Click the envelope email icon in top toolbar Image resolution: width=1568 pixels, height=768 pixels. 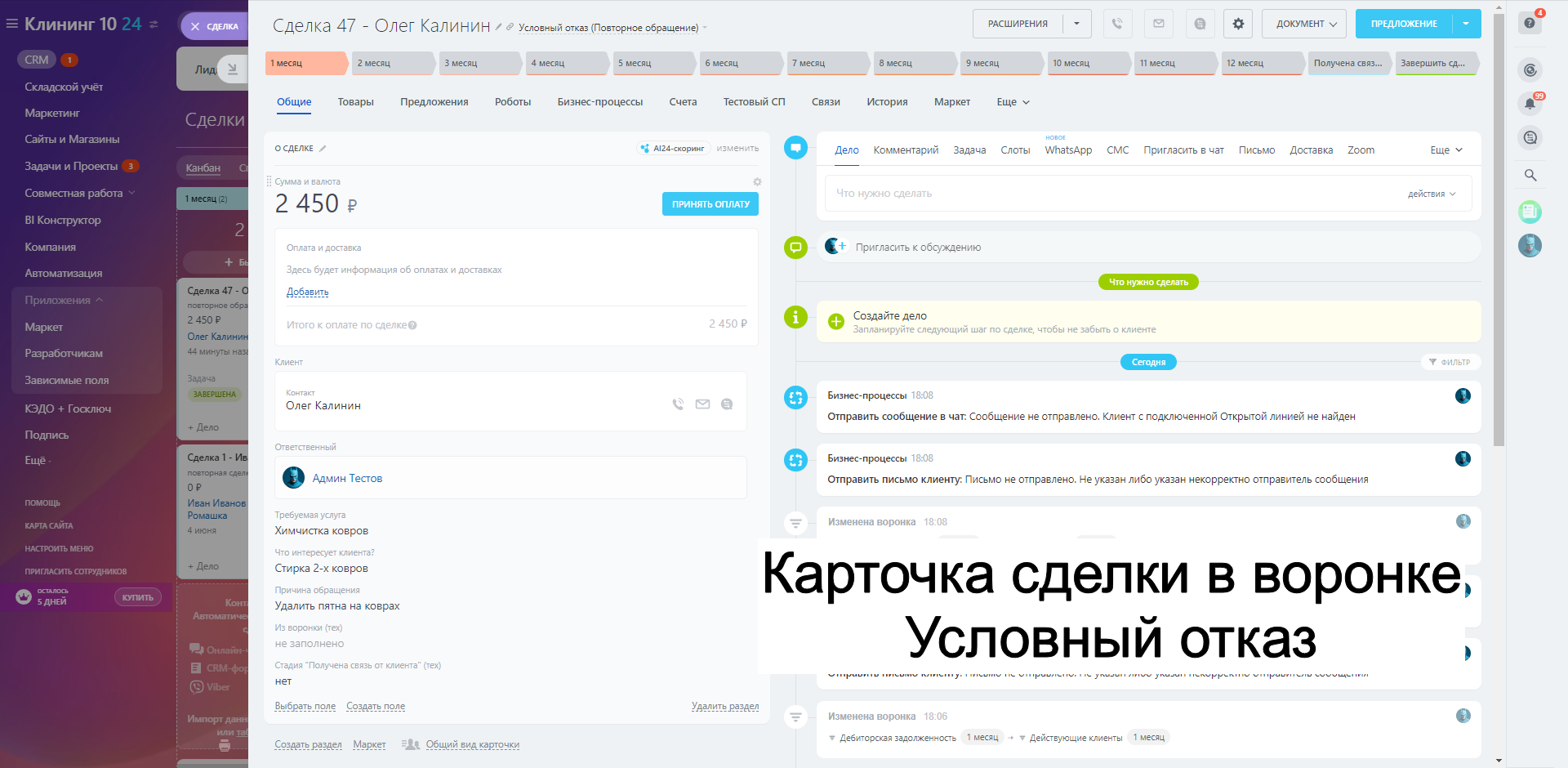click(x=1158, y=24)
